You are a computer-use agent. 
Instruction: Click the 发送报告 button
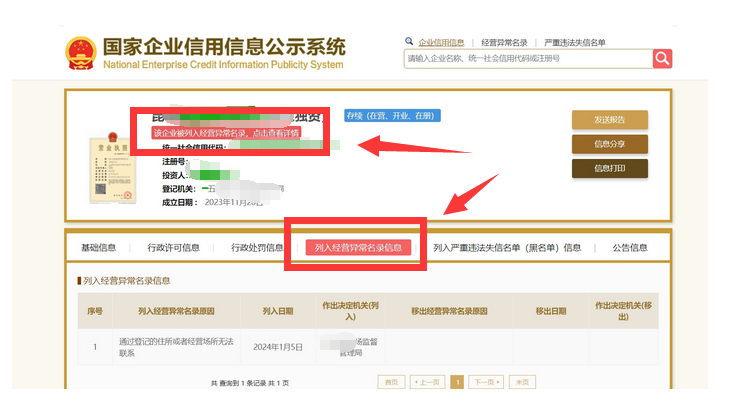610,120
